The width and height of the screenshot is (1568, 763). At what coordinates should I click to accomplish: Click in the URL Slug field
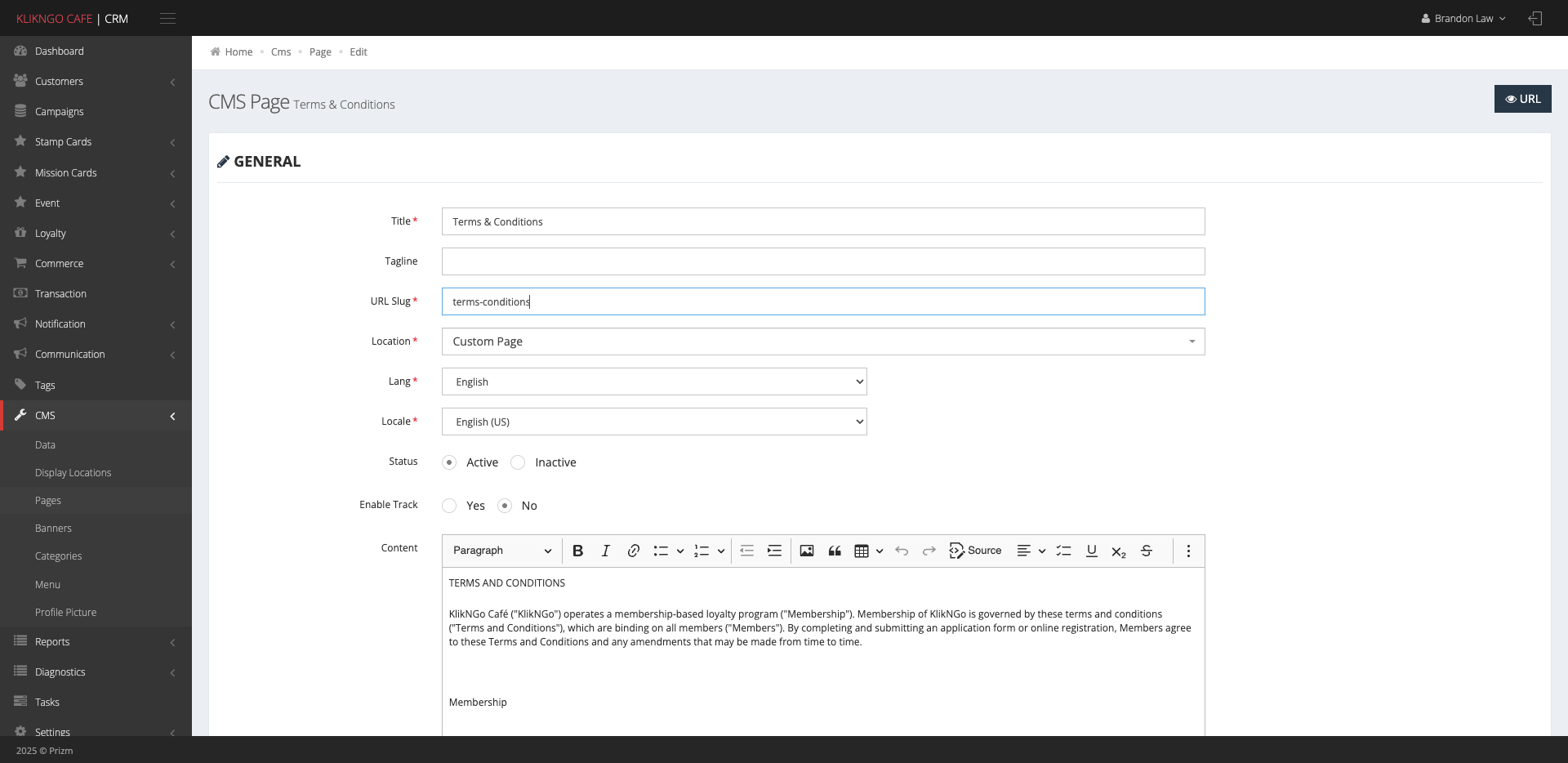point(823,301)
